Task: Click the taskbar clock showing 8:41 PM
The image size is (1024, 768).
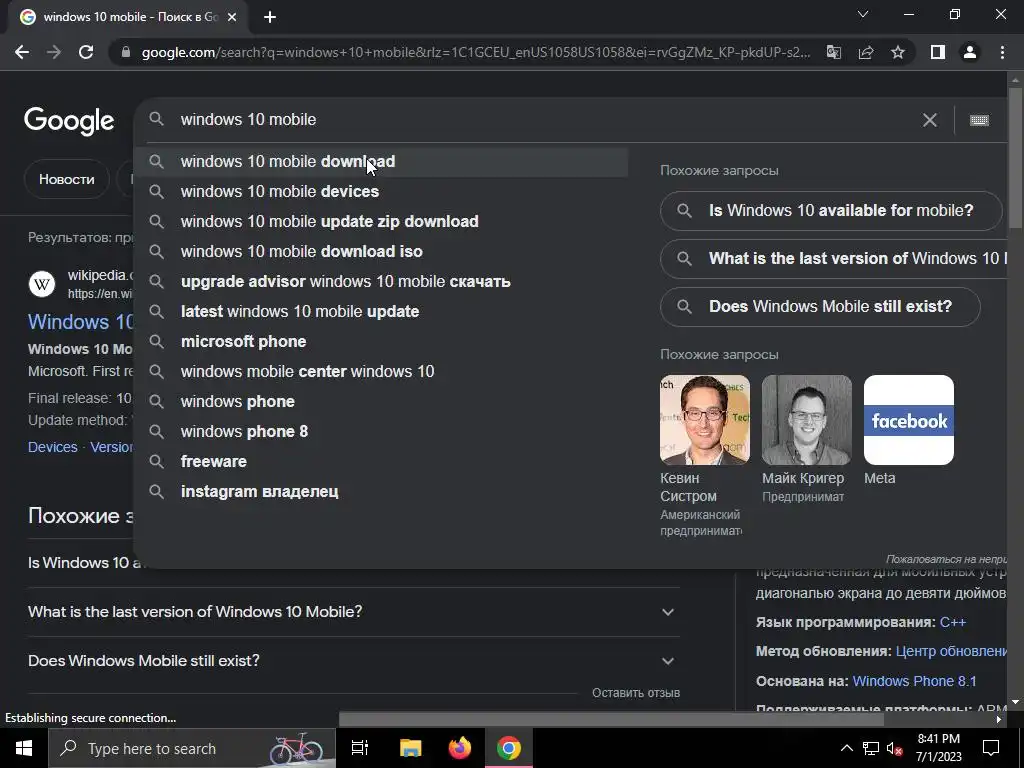Action: (x=938, y=748)
